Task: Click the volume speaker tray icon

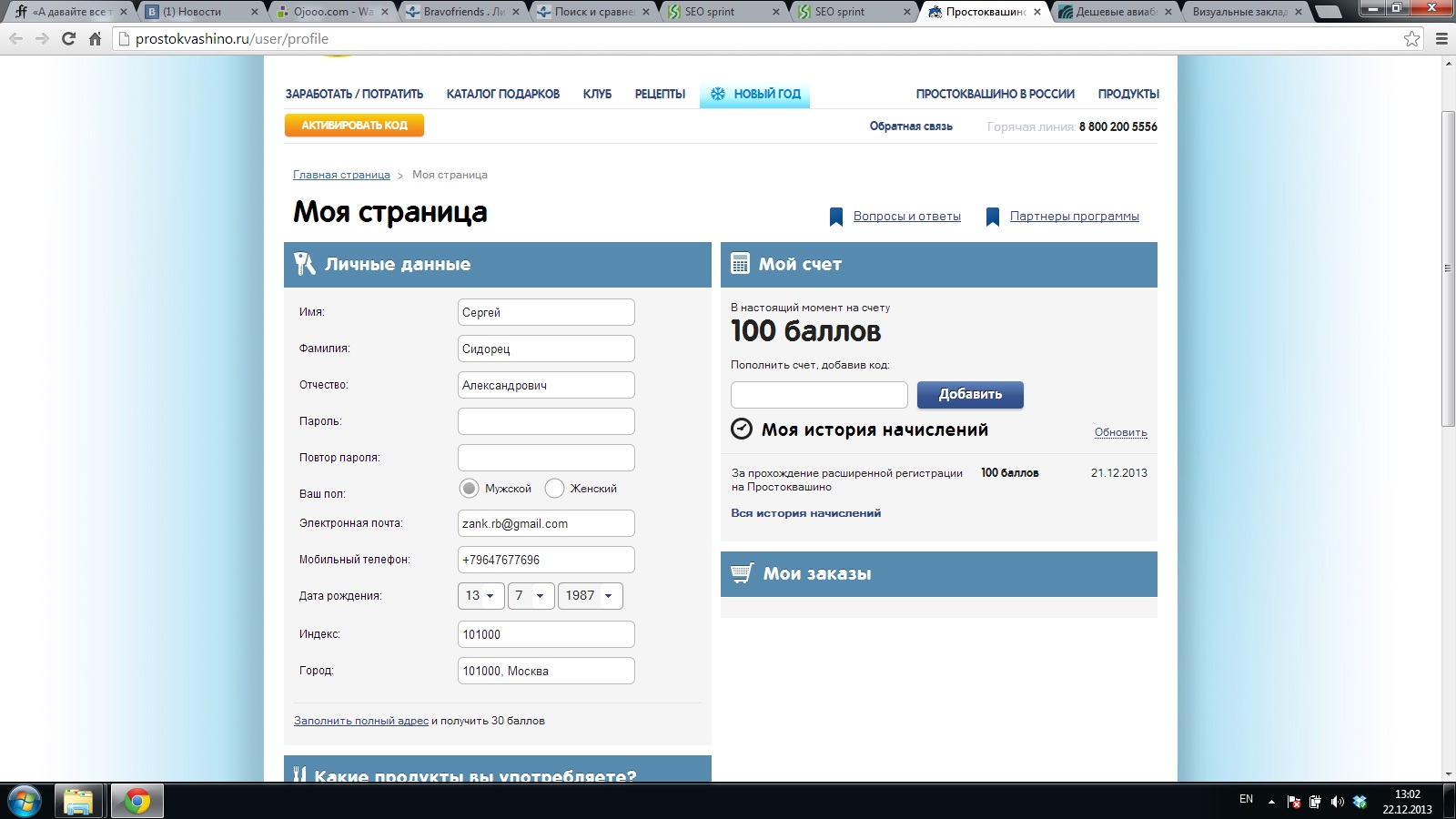Action: [1337, 802]
